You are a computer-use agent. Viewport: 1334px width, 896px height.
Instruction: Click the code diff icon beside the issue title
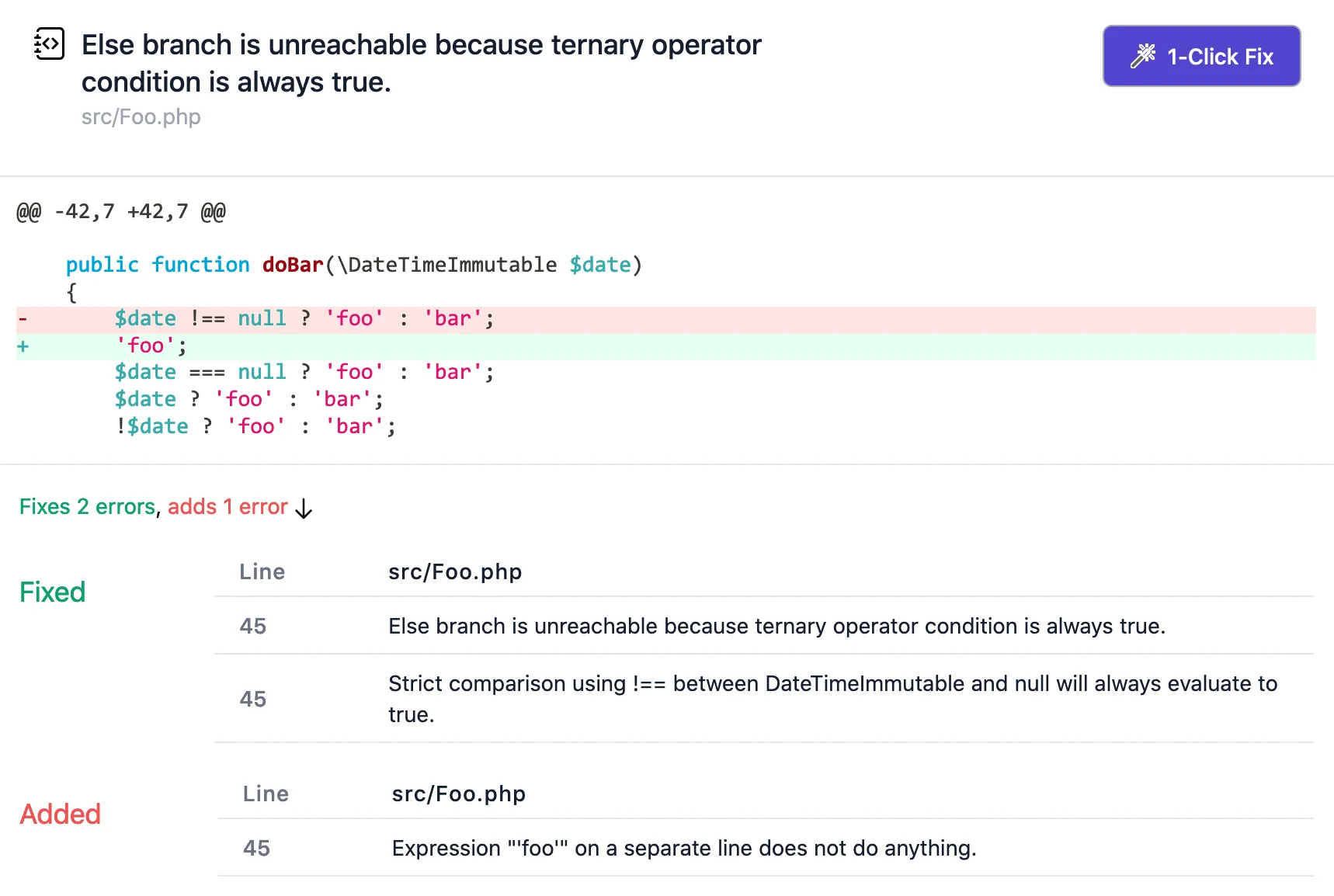click(x=49, y=44)
